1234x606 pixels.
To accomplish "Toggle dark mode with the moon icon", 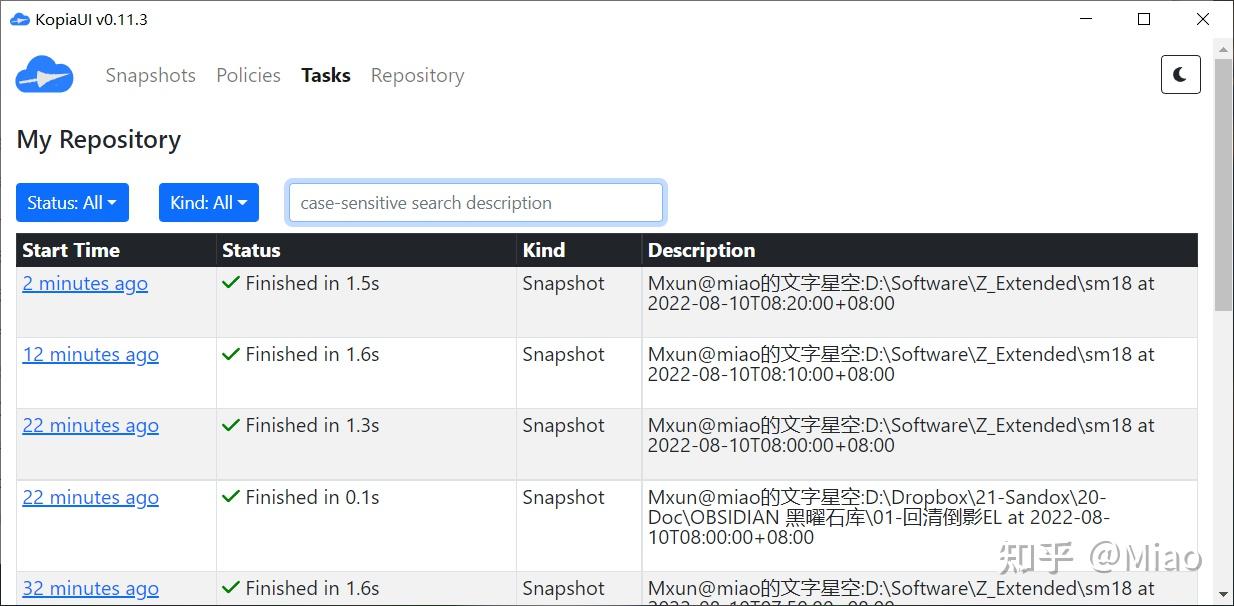I will coord(1180,75).
